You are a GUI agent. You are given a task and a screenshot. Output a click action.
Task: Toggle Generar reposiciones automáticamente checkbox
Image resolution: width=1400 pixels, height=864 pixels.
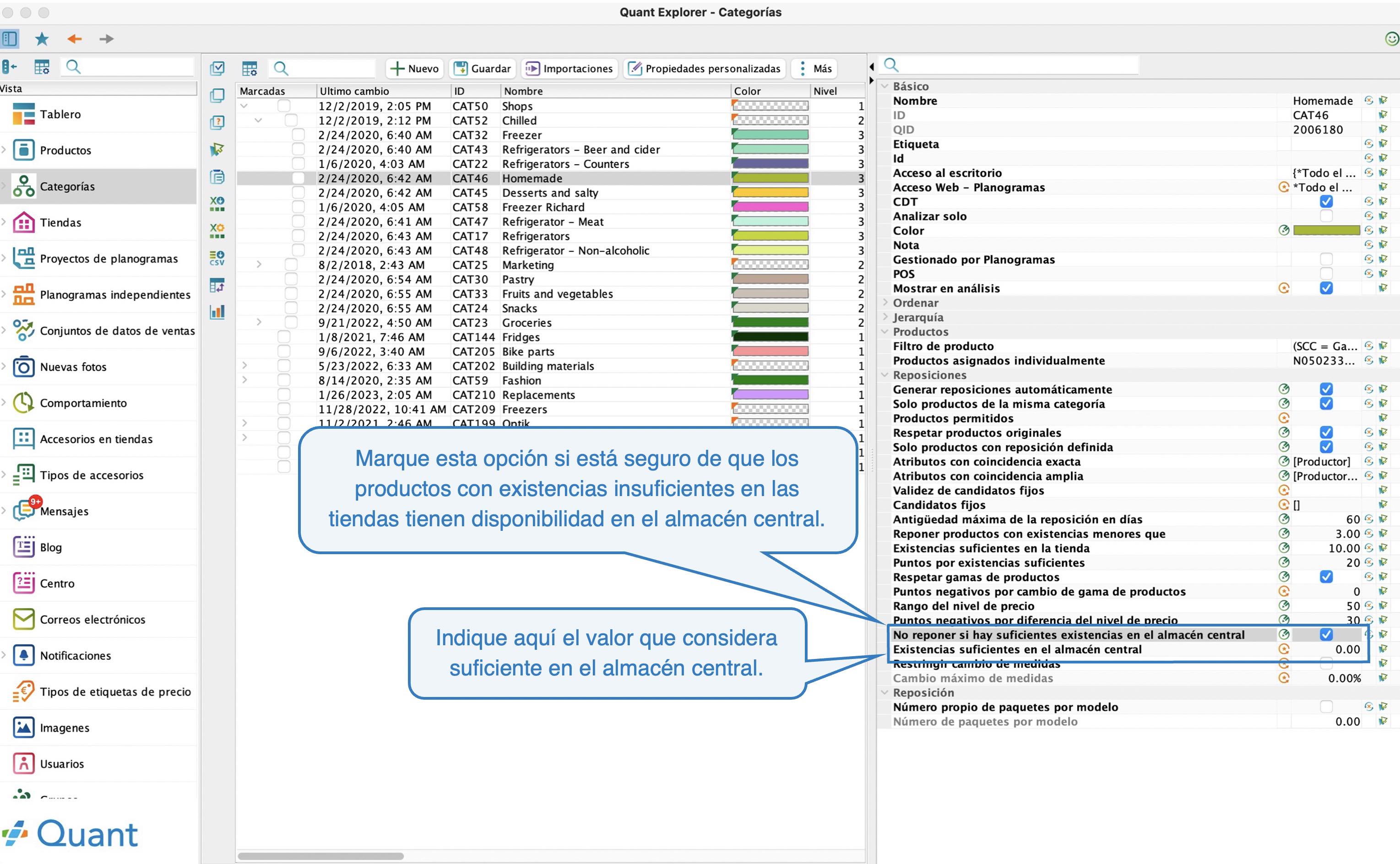coord(1326,389)
